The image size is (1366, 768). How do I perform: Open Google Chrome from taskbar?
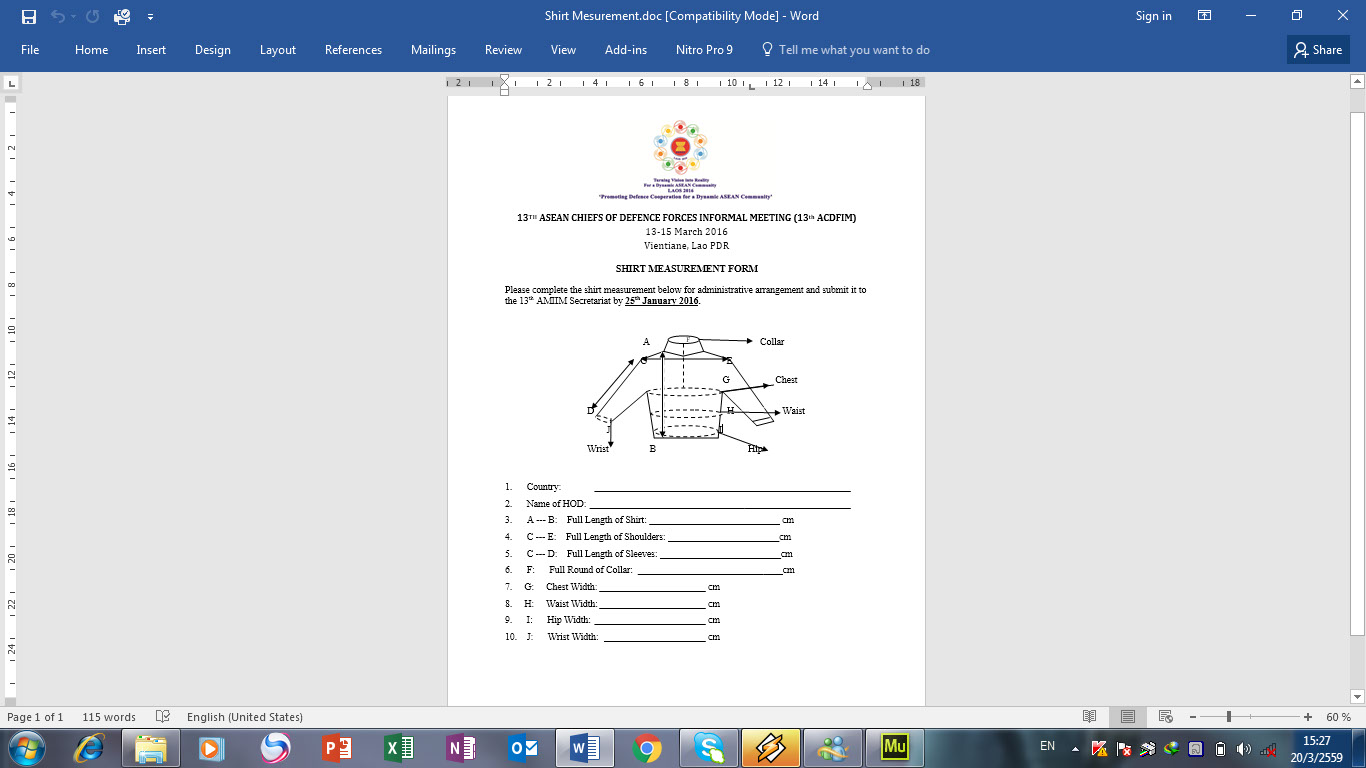(x=647, y=748)
